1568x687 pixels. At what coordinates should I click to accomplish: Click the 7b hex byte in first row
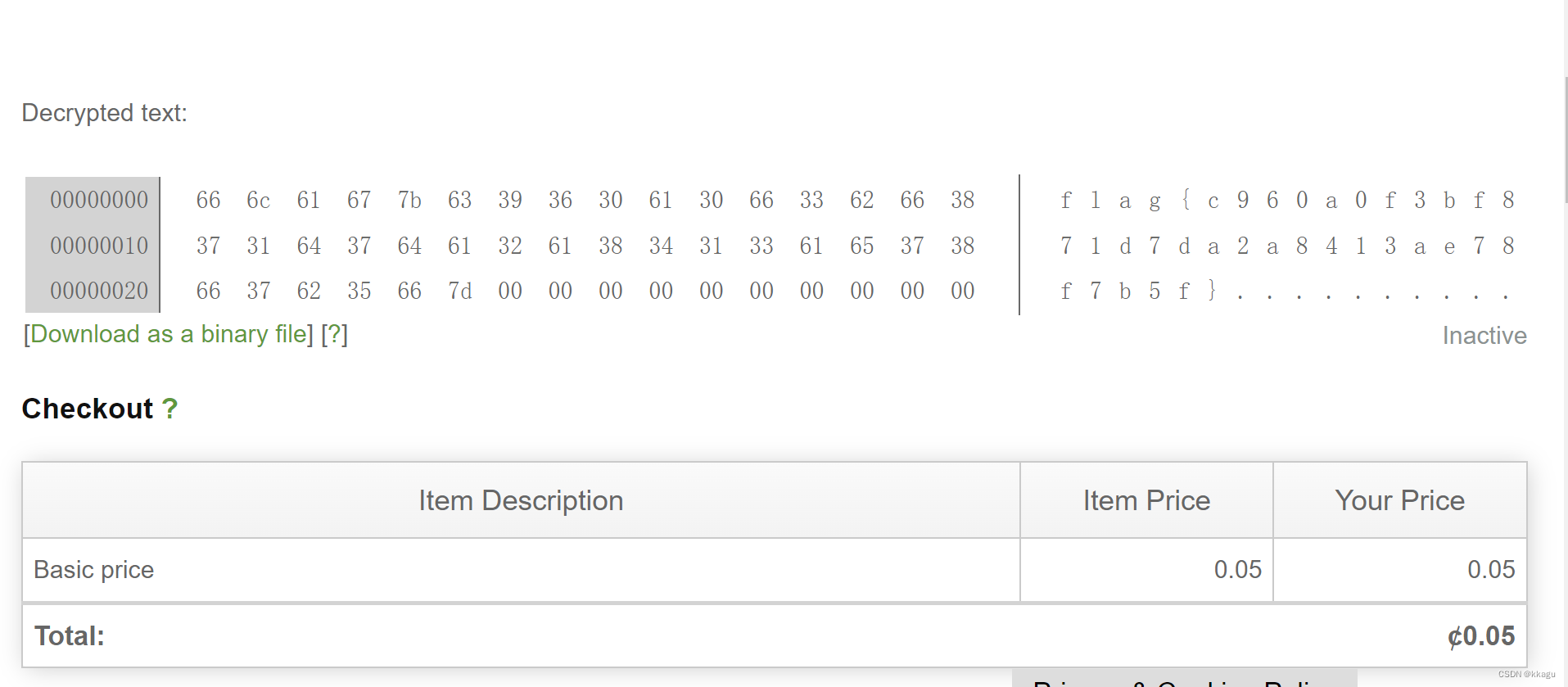pyautogui.click(x=409, y=200)
